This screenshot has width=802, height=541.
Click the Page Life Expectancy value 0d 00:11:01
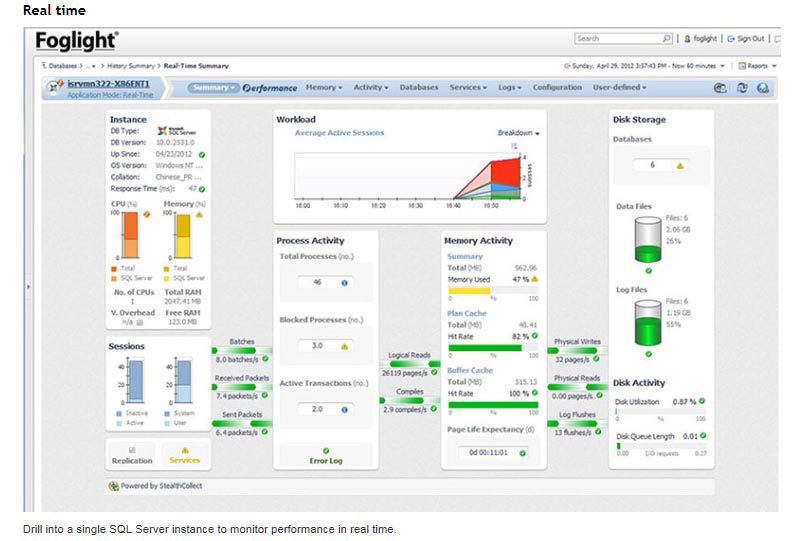pos(488,453)
